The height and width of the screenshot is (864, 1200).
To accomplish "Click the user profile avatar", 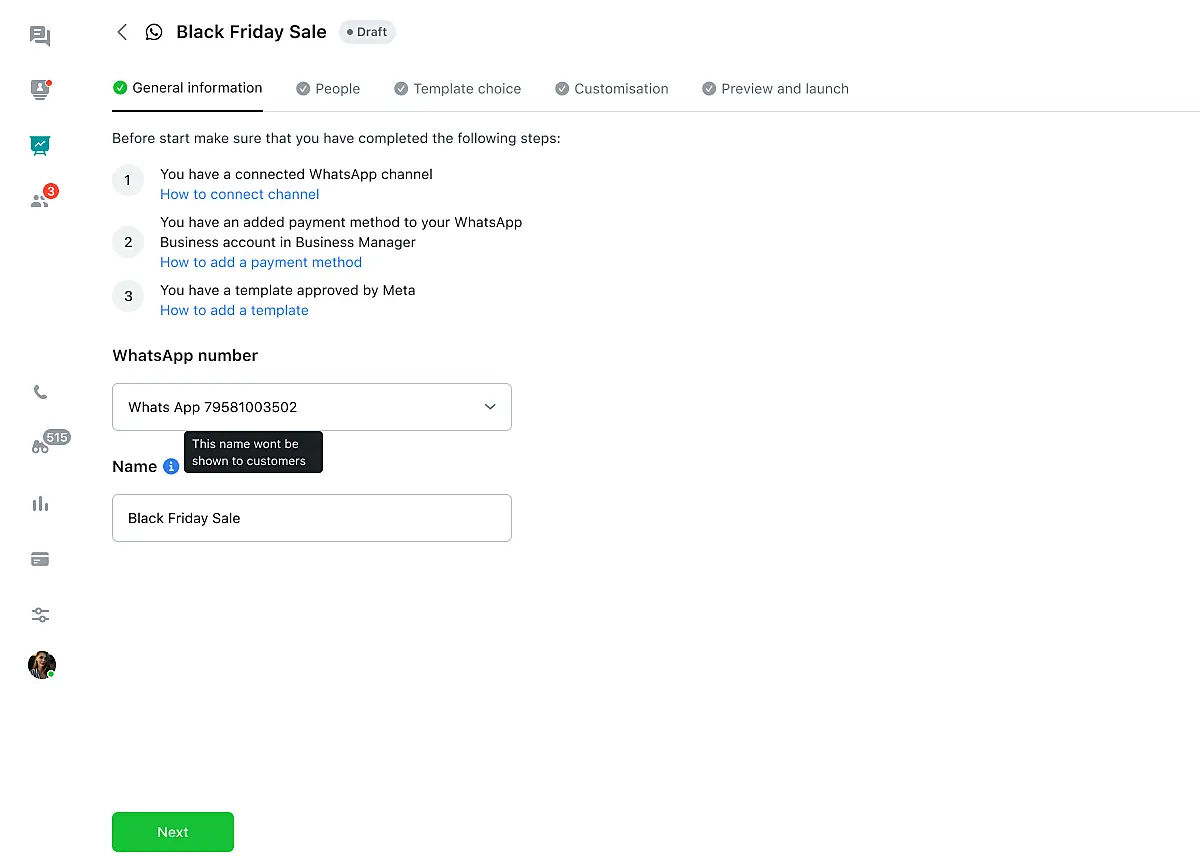I will tap(41, 665).
